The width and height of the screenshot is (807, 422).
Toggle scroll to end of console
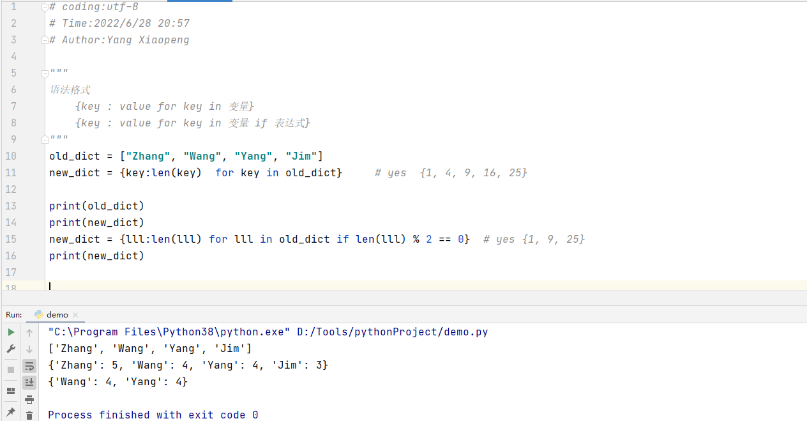pos(29,382)
